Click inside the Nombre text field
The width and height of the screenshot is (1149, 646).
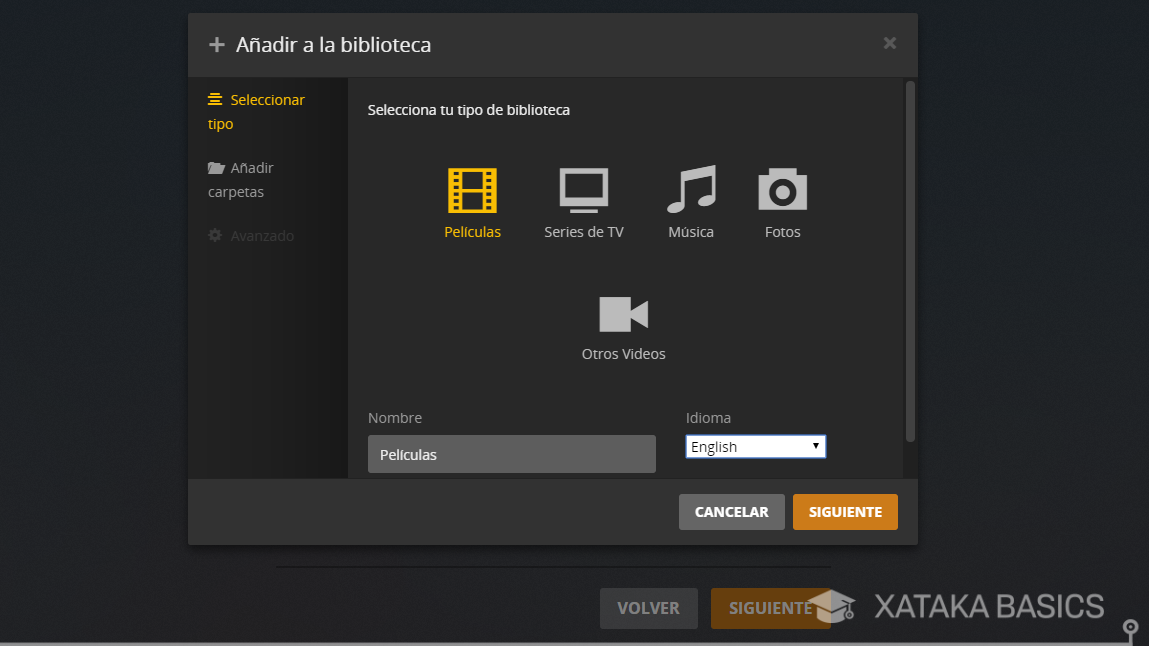click(x=511, y=454)
